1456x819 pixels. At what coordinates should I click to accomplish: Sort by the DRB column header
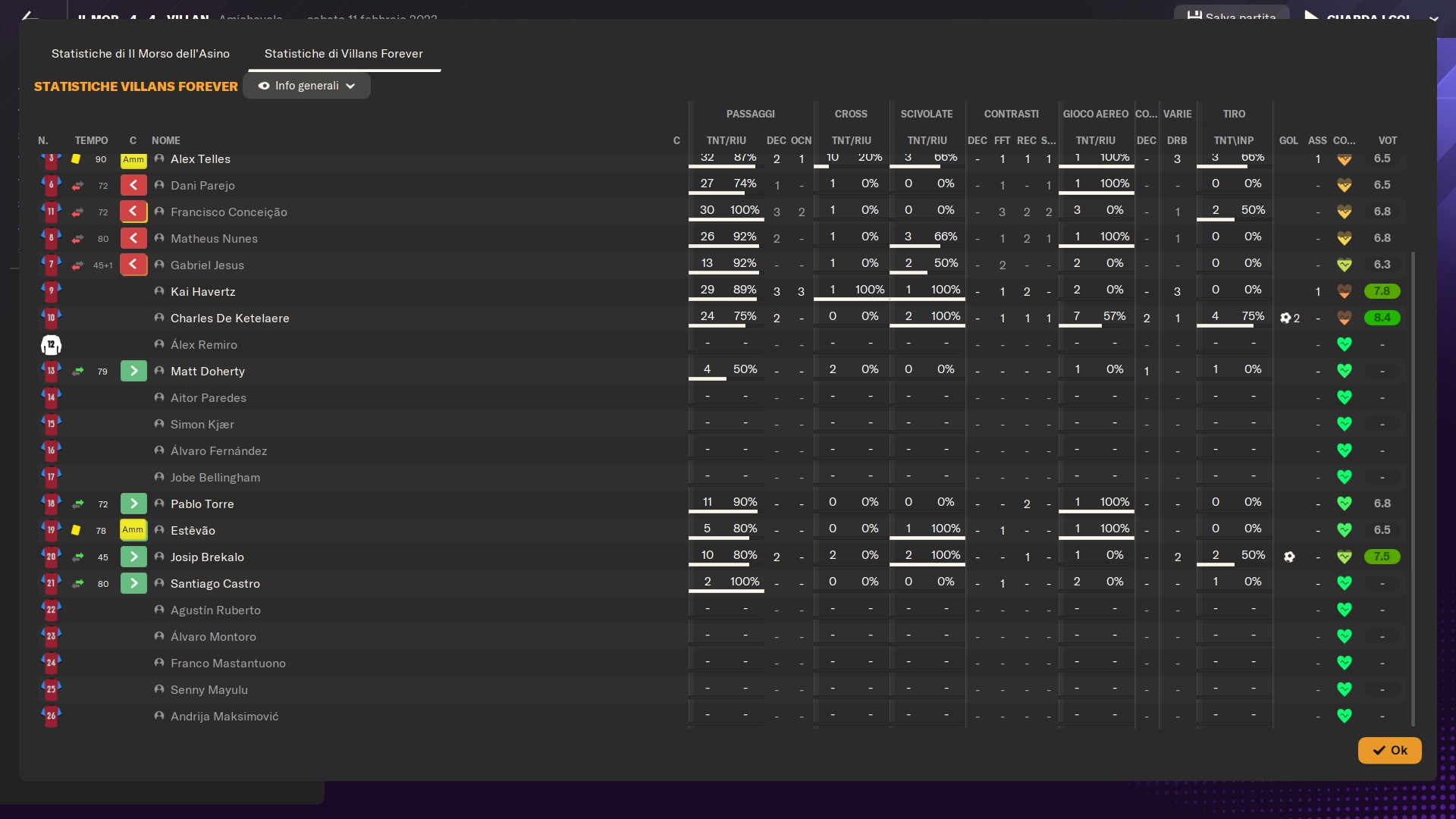pyautogui.click(x=1177, y=140)
